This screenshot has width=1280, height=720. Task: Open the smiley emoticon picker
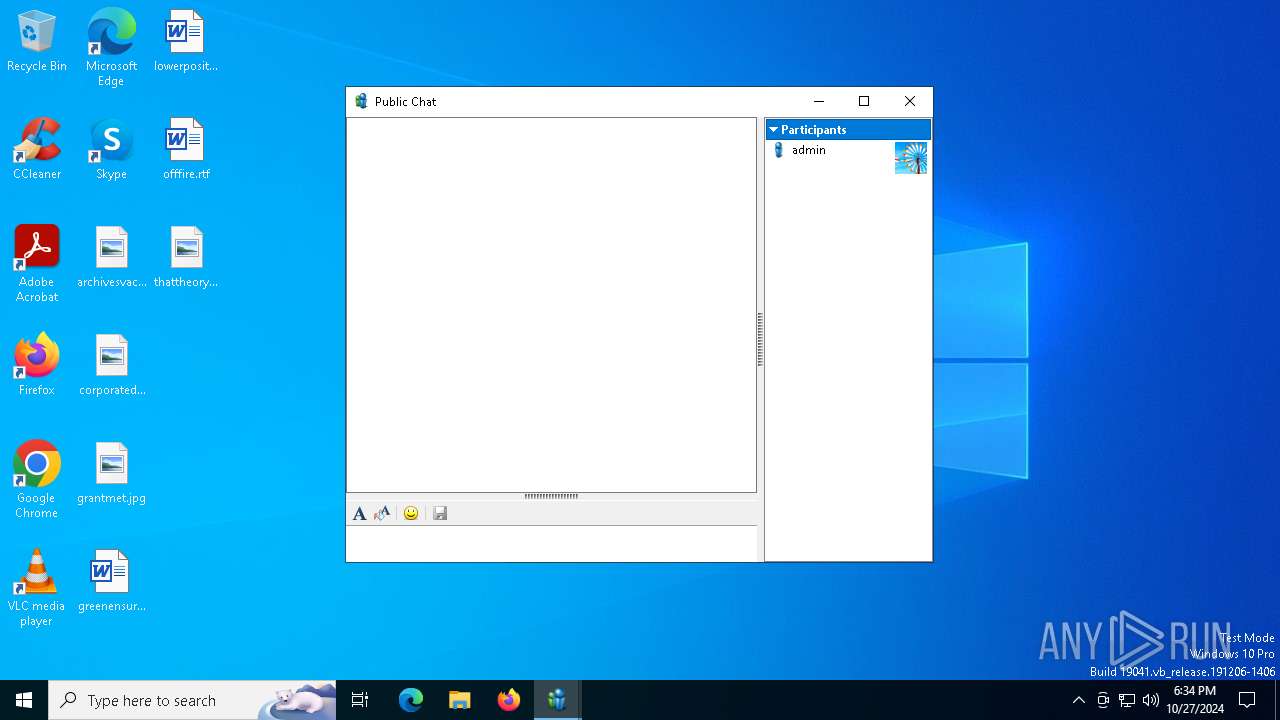point(411,513)
